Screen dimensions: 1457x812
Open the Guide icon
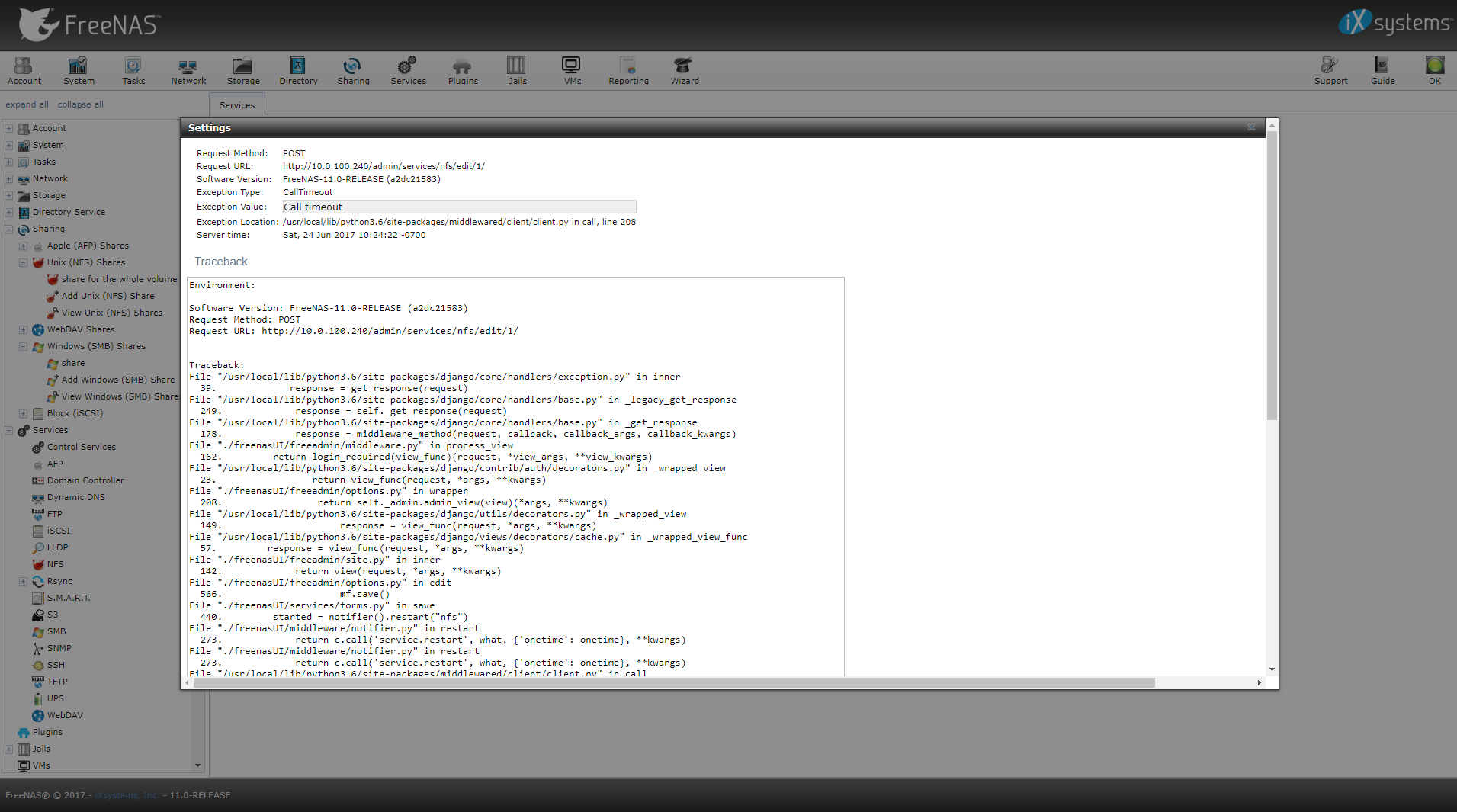(x=1382, y=71)
